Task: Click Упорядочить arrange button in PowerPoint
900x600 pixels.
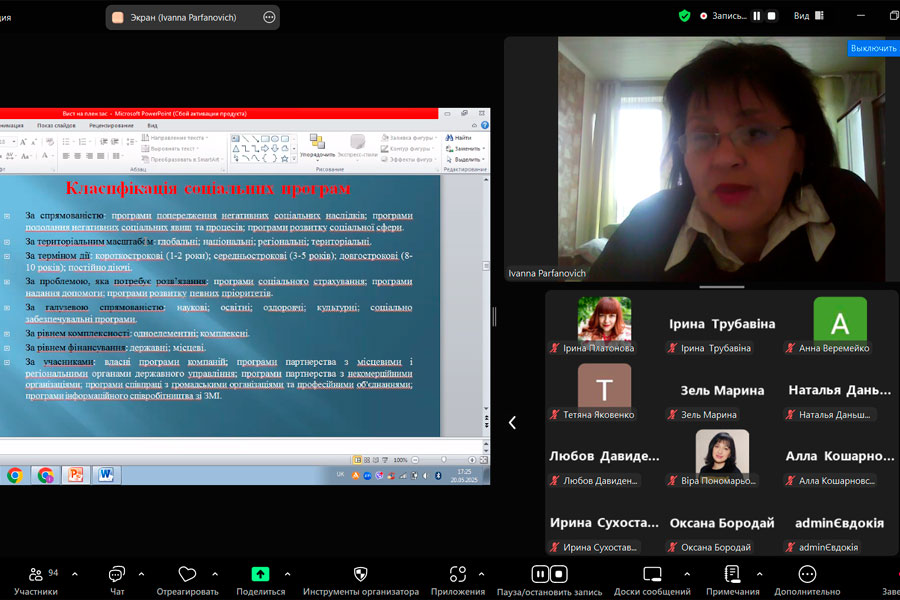Action: [x=317, y=146]
